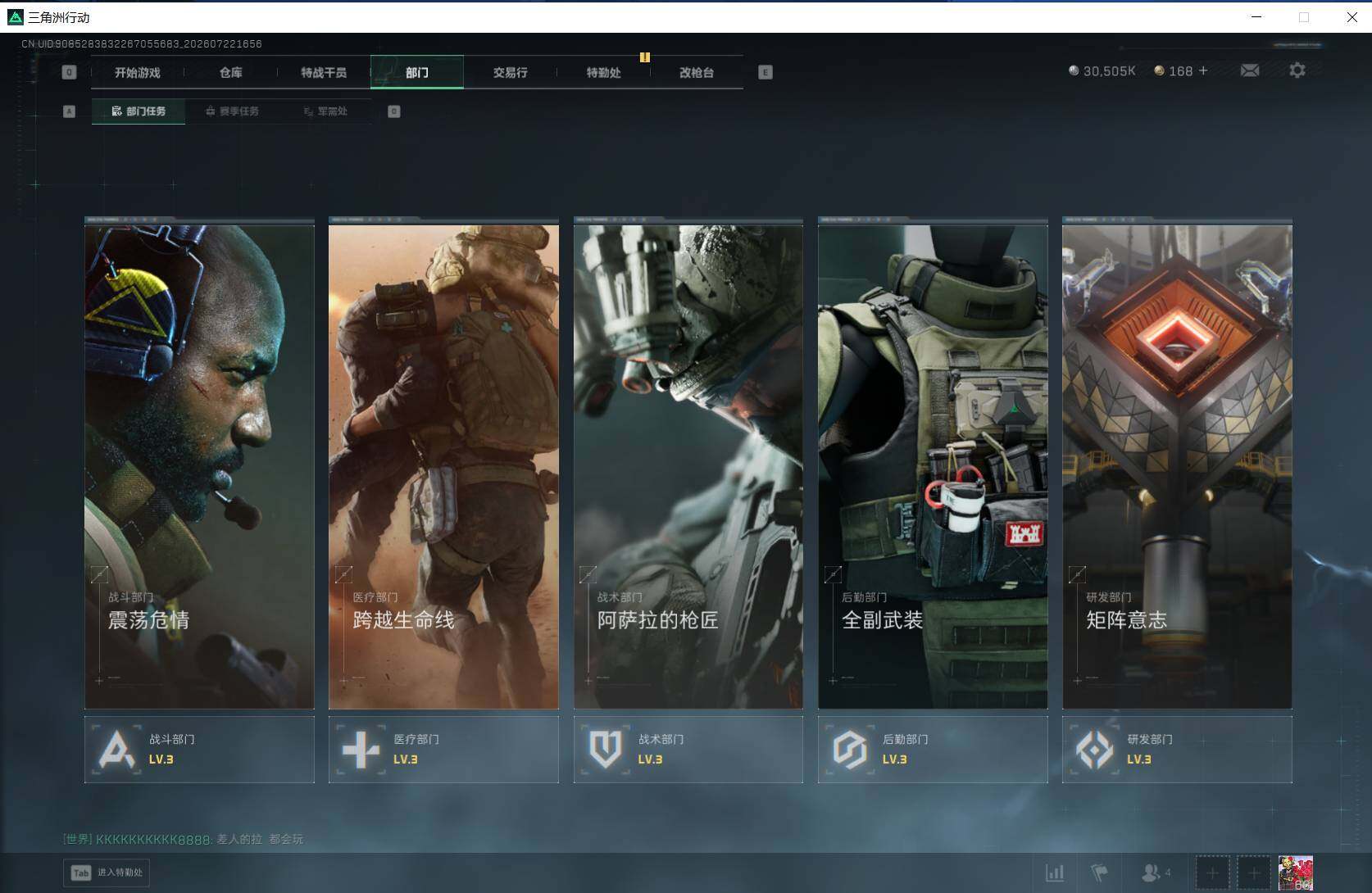
Task: Click the world chat message line
Action: 183,839
